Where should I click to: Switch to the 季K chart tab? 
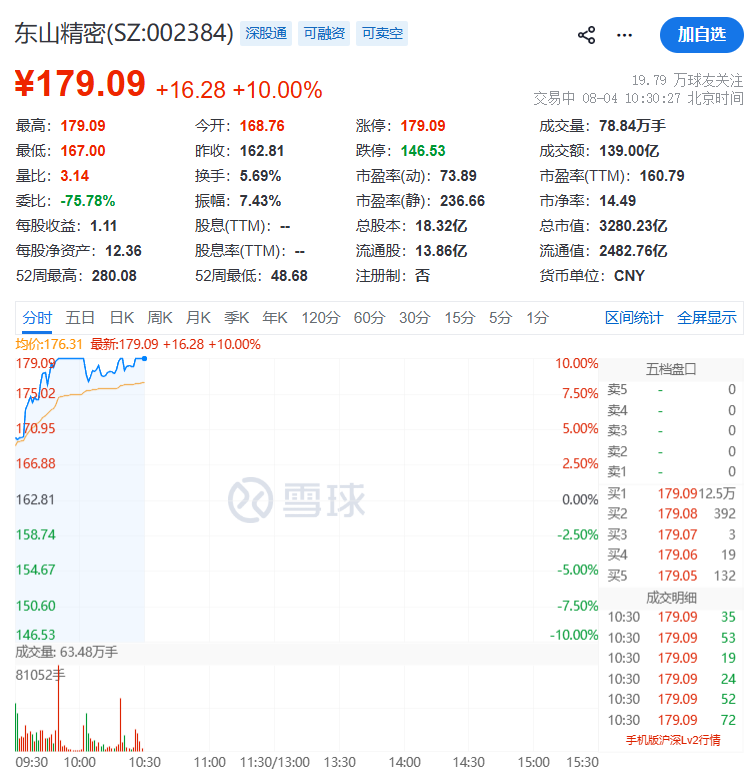point(236,318)
